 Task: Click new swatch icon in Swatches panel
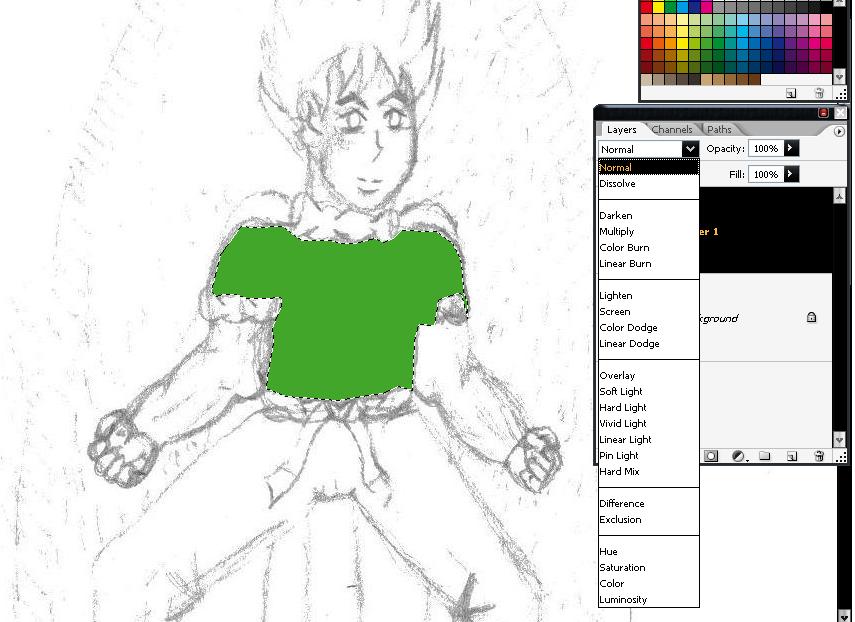click(791, 93)
